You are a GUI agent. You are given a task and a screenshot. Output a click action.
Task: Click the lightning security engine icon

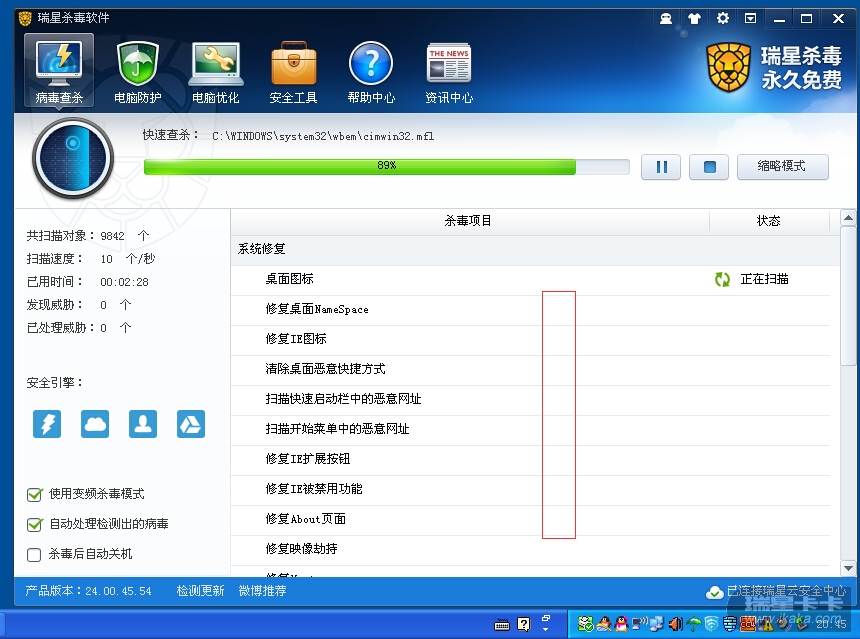(x=47, y=424)
